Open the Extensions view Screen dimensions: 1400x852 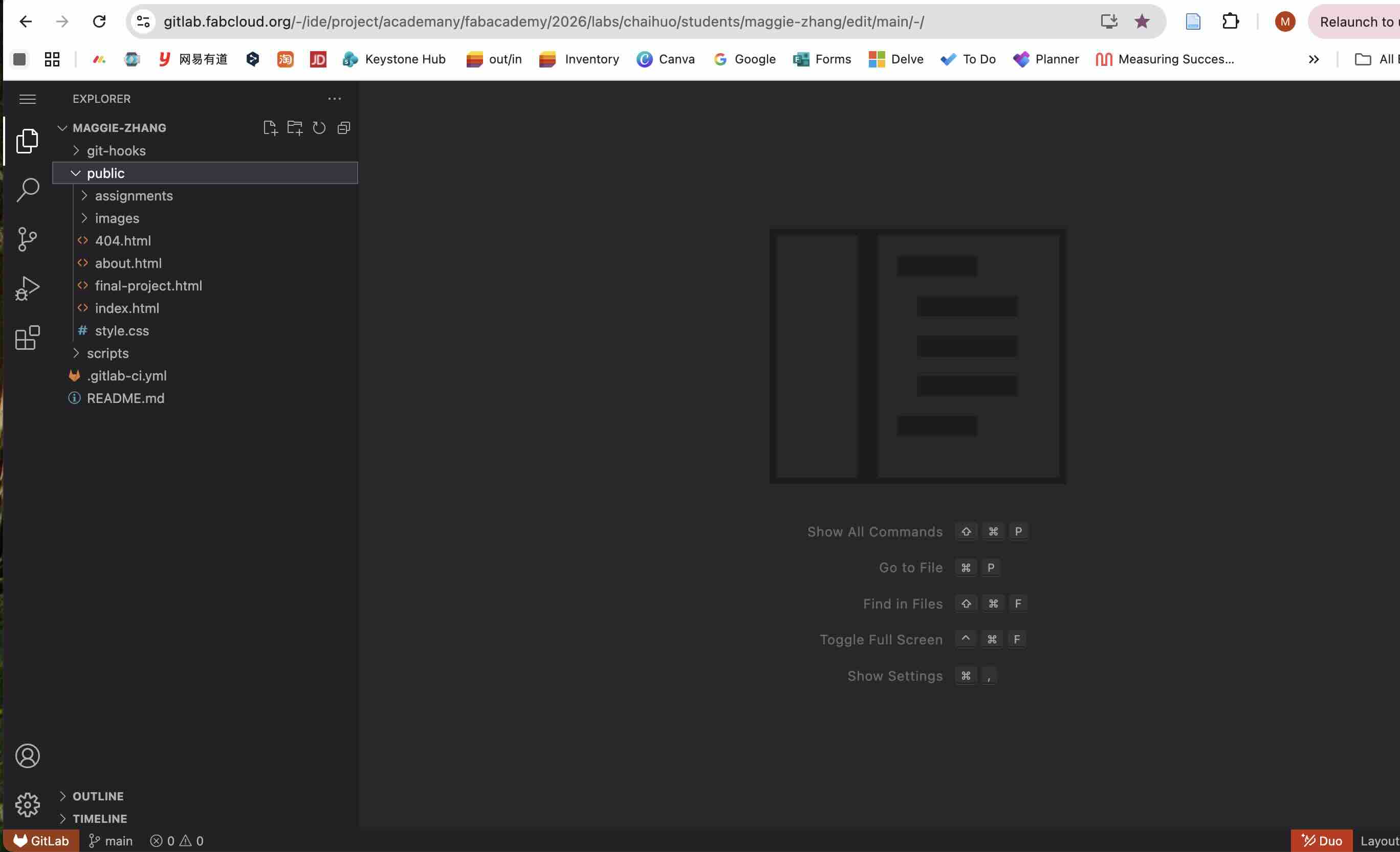point(27,337)
